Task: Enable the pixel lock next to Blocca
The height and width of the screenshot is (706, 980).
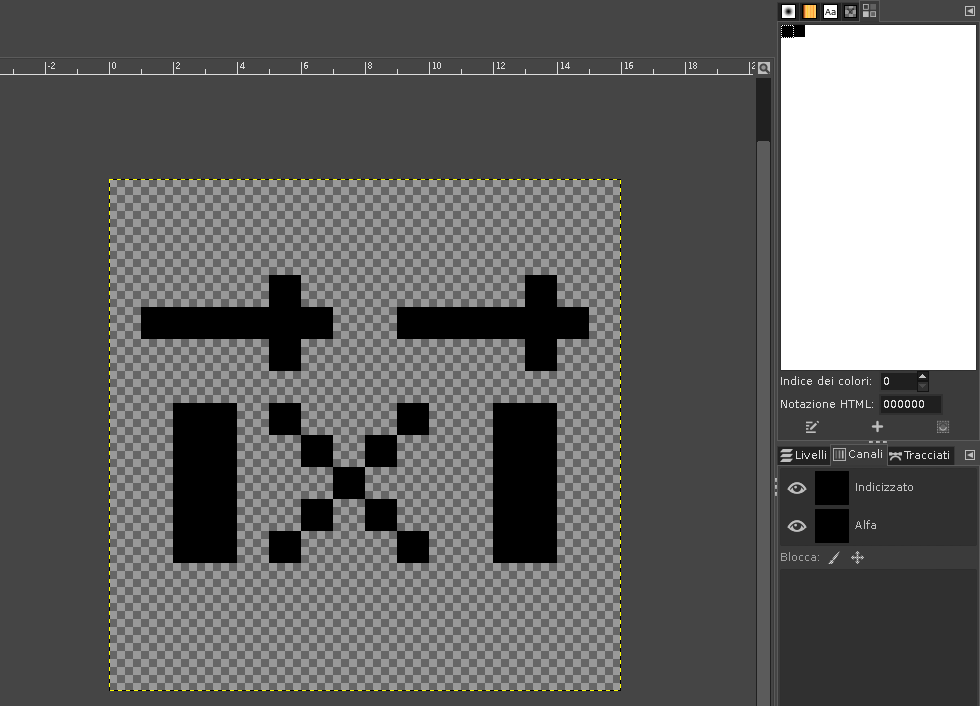Action: pyautogui.click(x=834, y=557)
